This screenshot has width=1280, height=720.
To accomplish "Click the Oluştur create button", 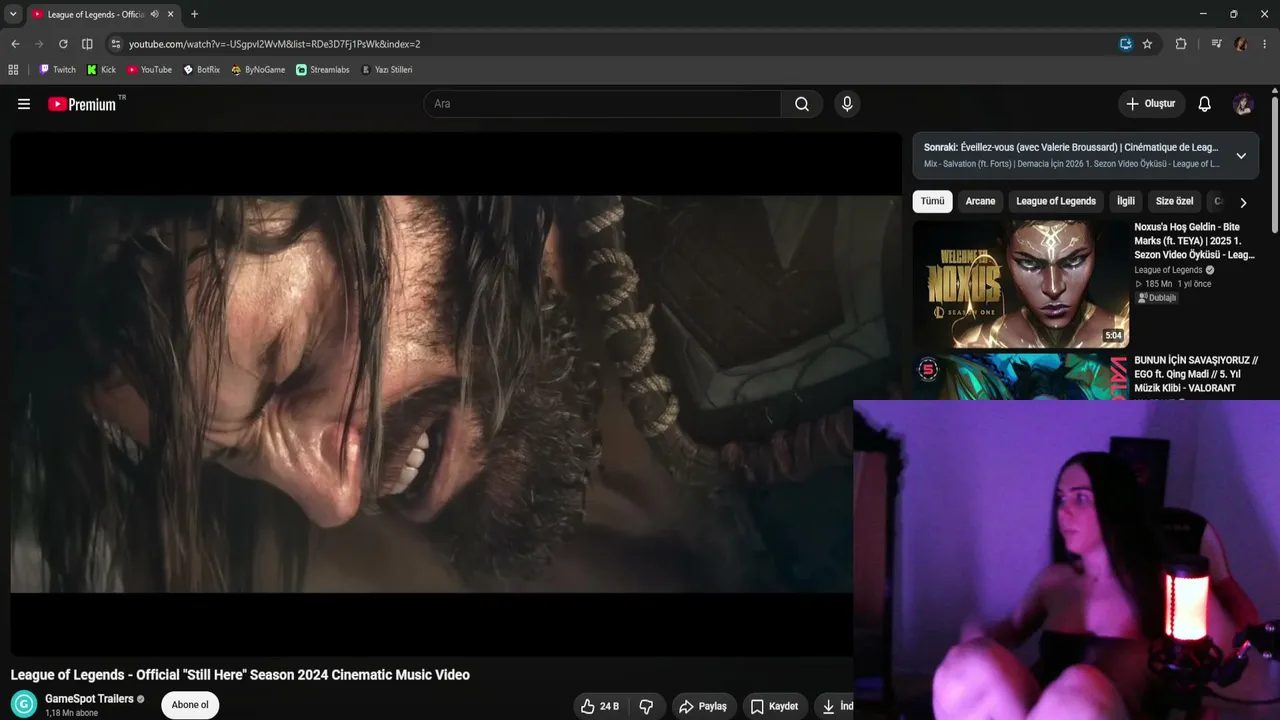I will (x=1151, y=104).
